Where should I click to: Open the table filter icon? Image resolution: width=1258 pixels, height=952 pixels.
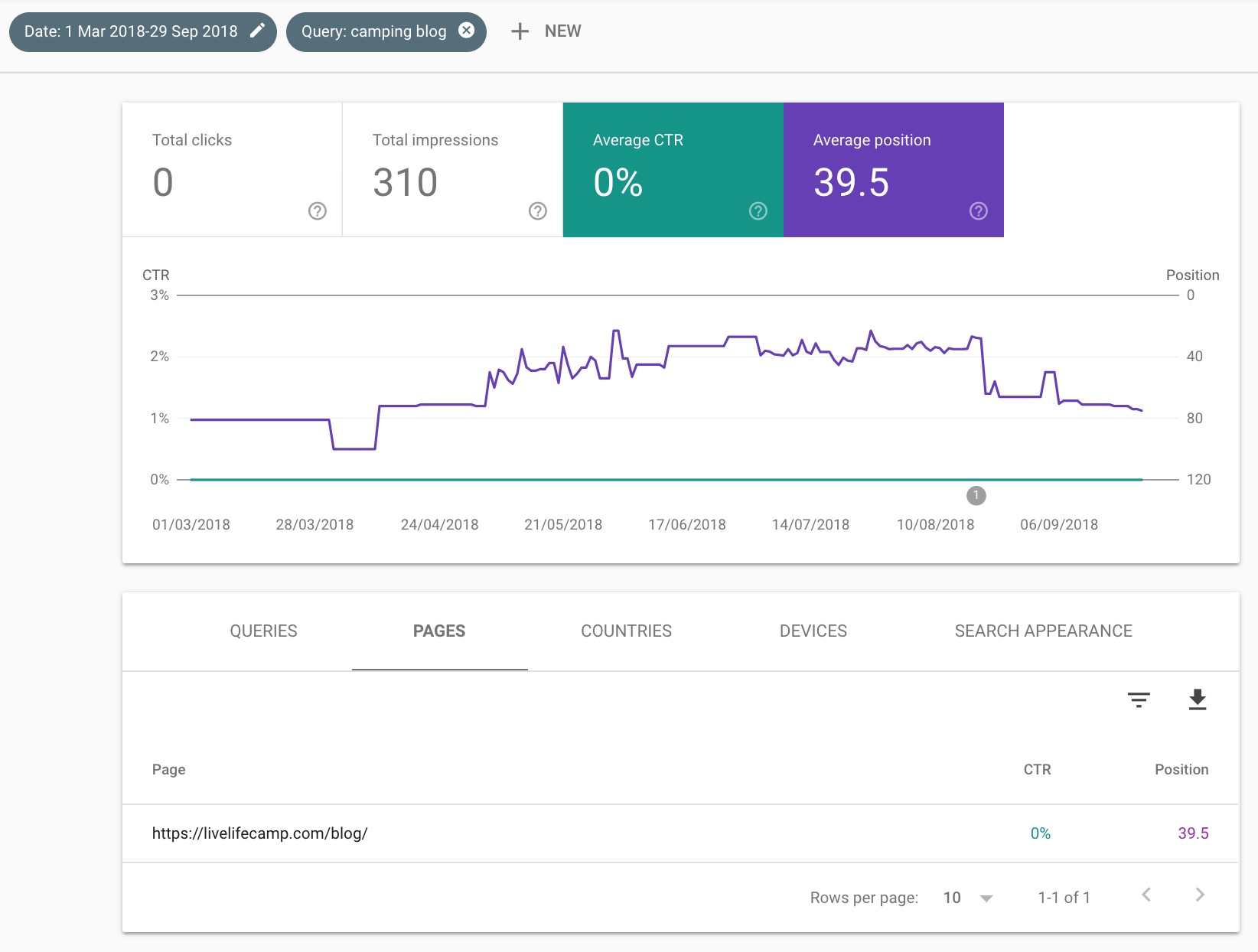(x=1138, y=699)
